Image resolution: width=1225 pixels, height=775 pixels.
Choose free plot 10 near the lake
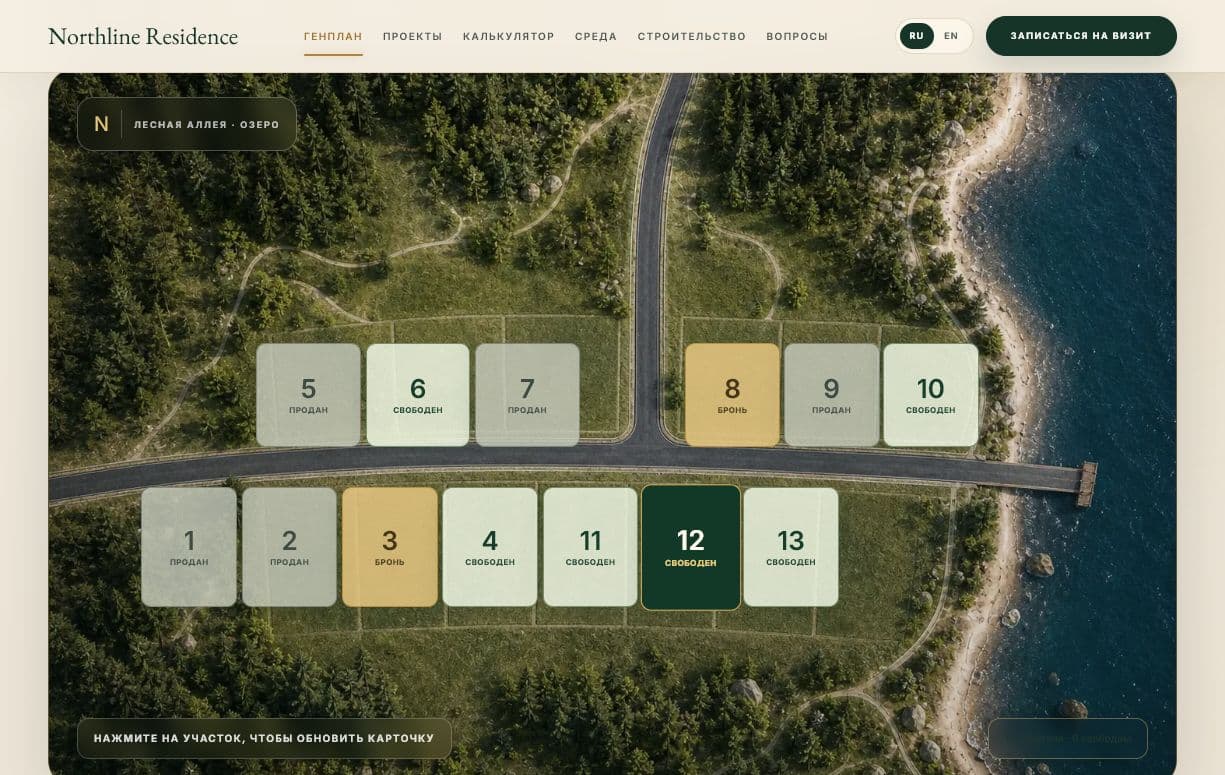click(x=931, y=395)
